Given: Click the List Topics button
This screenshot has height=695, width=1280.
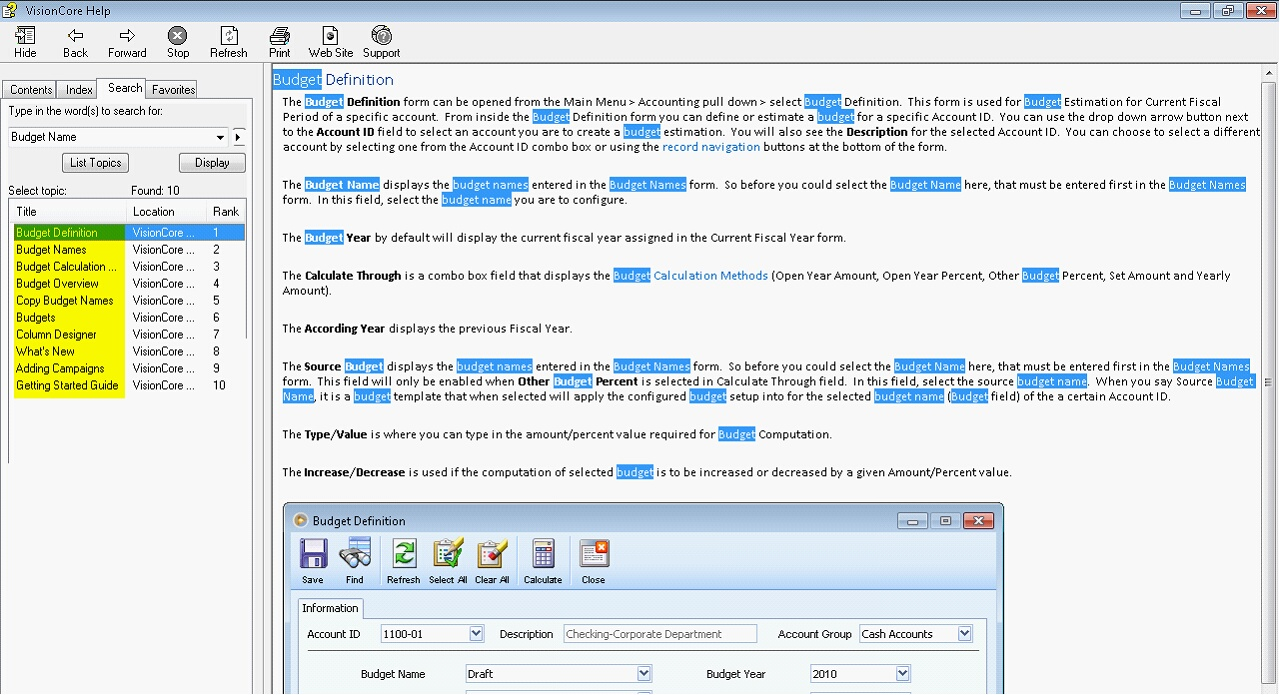Looking at the screenshot, I should (x=96, y=163).
